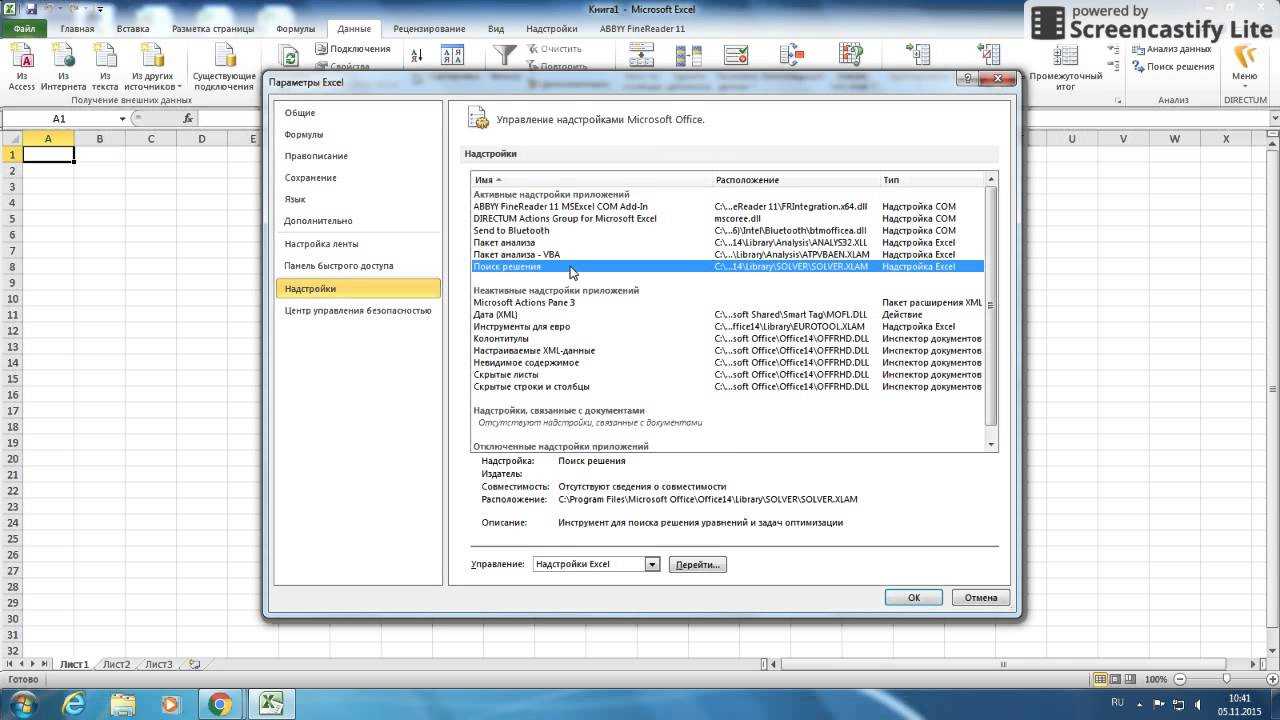Click Remove Duplicates icon in ribbon
The width and height of the screenshot is (1280, 720).
tap(687, 56)
